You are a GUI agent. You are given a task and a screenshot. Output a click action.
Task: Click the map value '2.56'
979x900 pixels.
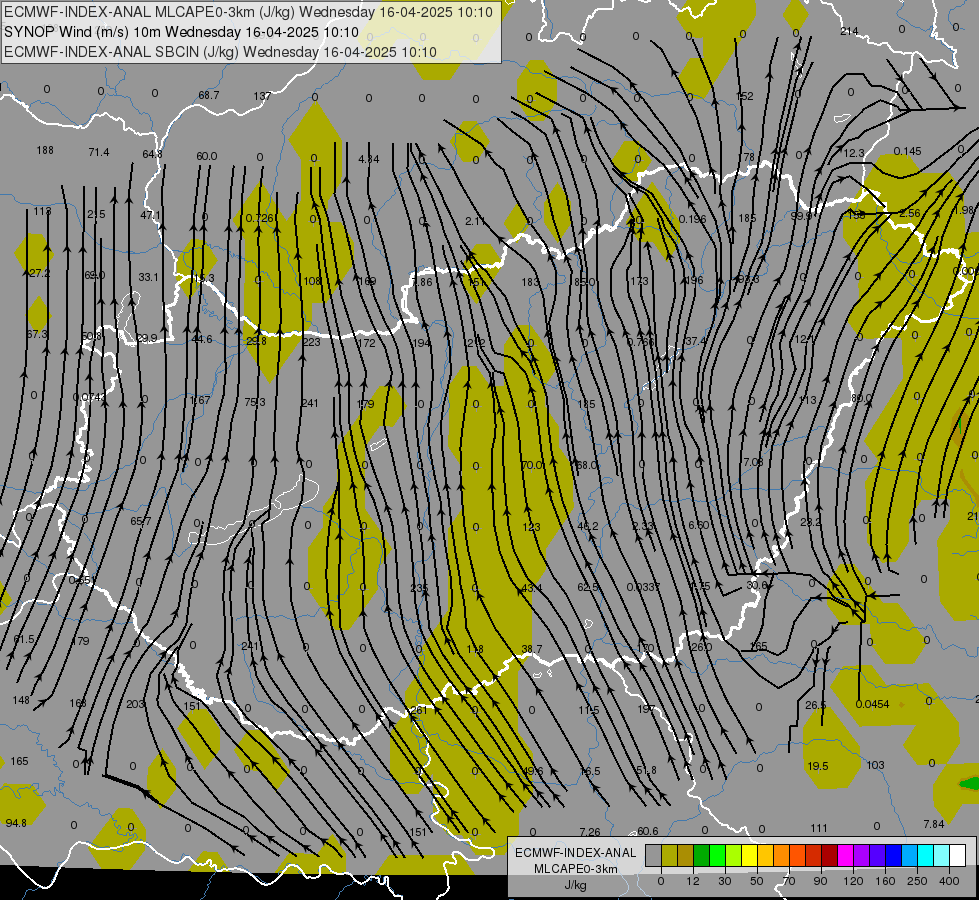[909, 213]
